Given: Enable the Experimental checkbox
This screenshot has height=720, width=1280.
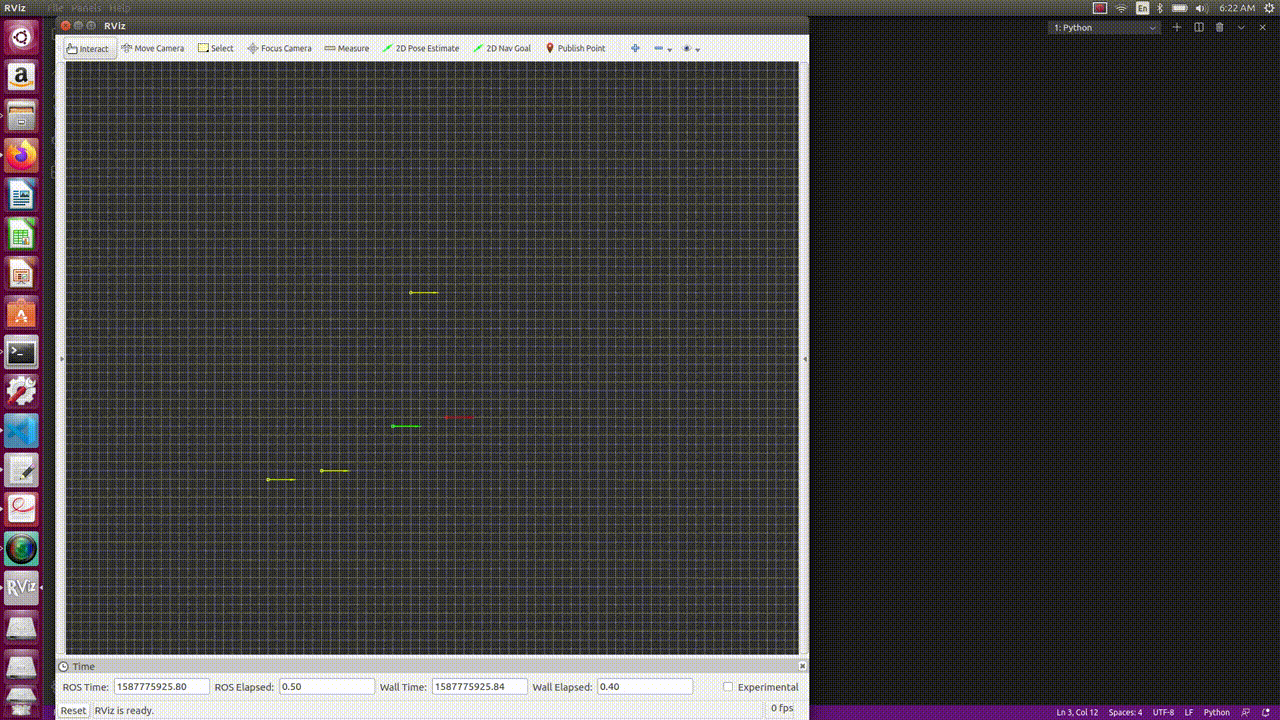Looking at the screenshot, I should point(728,687).
